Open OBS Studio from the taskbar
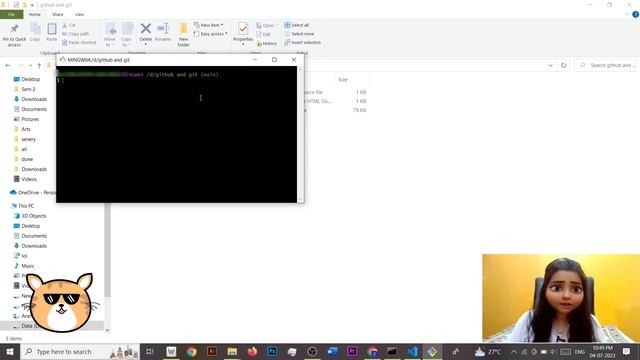 tap(312, 351)
